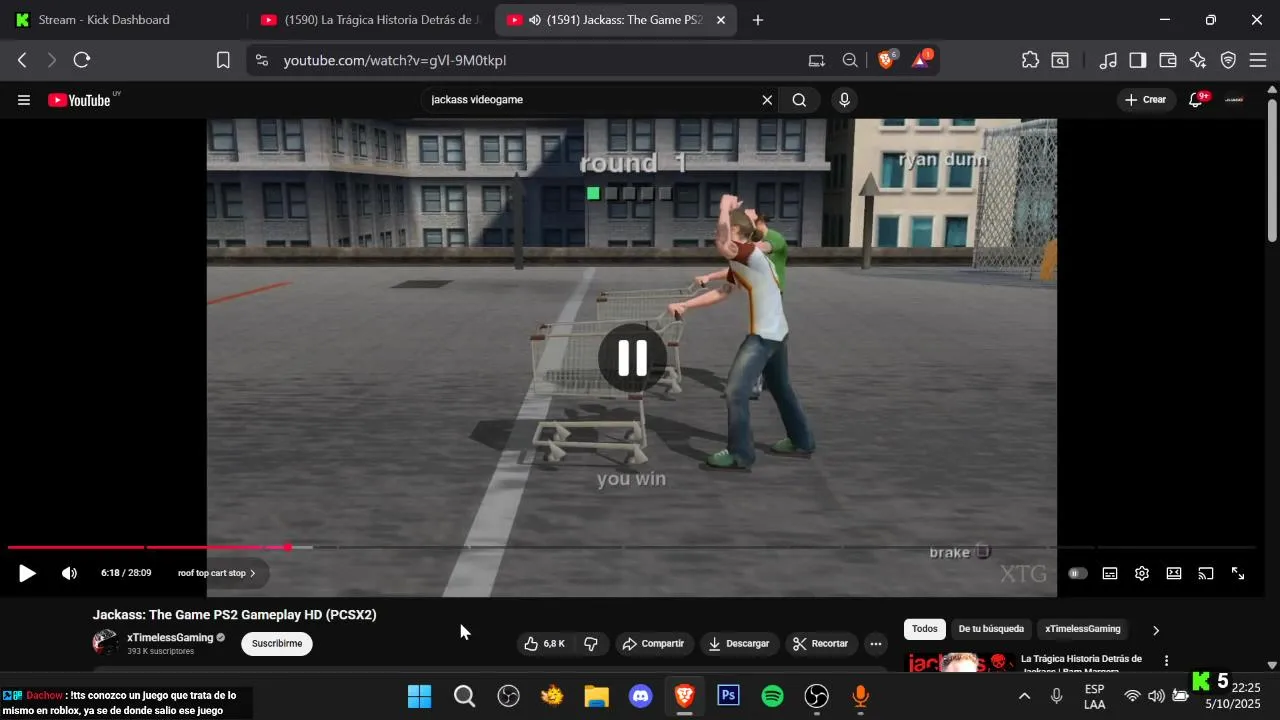Open the Brave Wallet icon
This screenshot has height=720, width=1280.
1168,60
